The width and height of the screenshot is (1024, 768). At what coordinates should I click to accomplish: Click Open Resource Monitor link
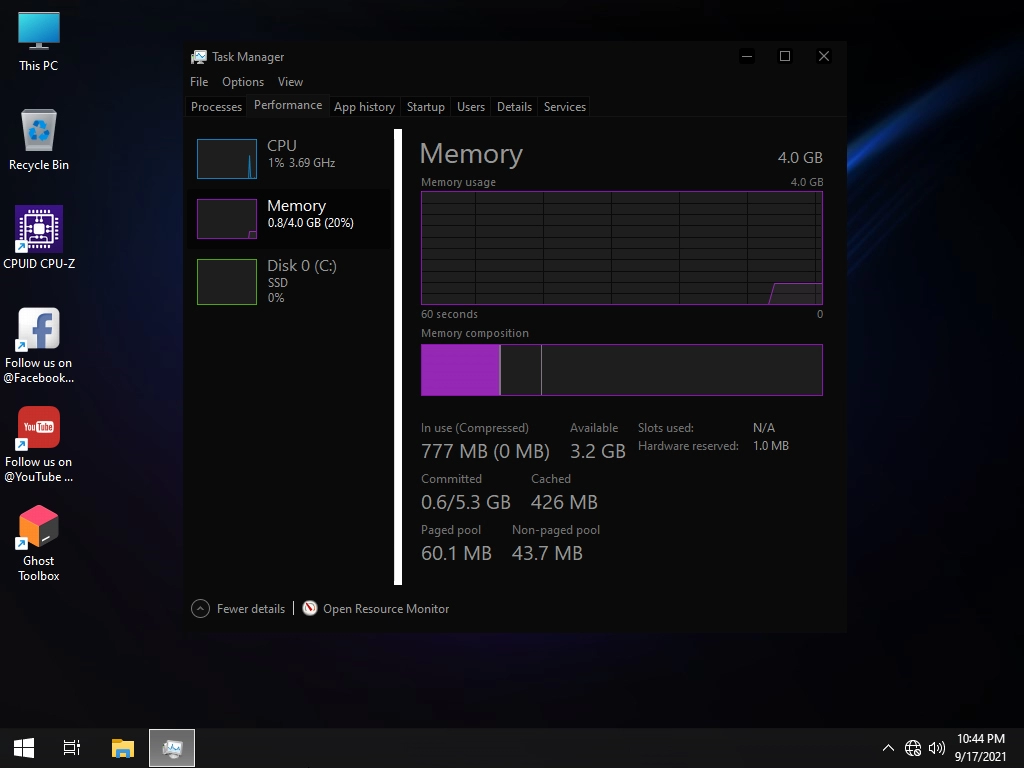click(x=386, y=609)
